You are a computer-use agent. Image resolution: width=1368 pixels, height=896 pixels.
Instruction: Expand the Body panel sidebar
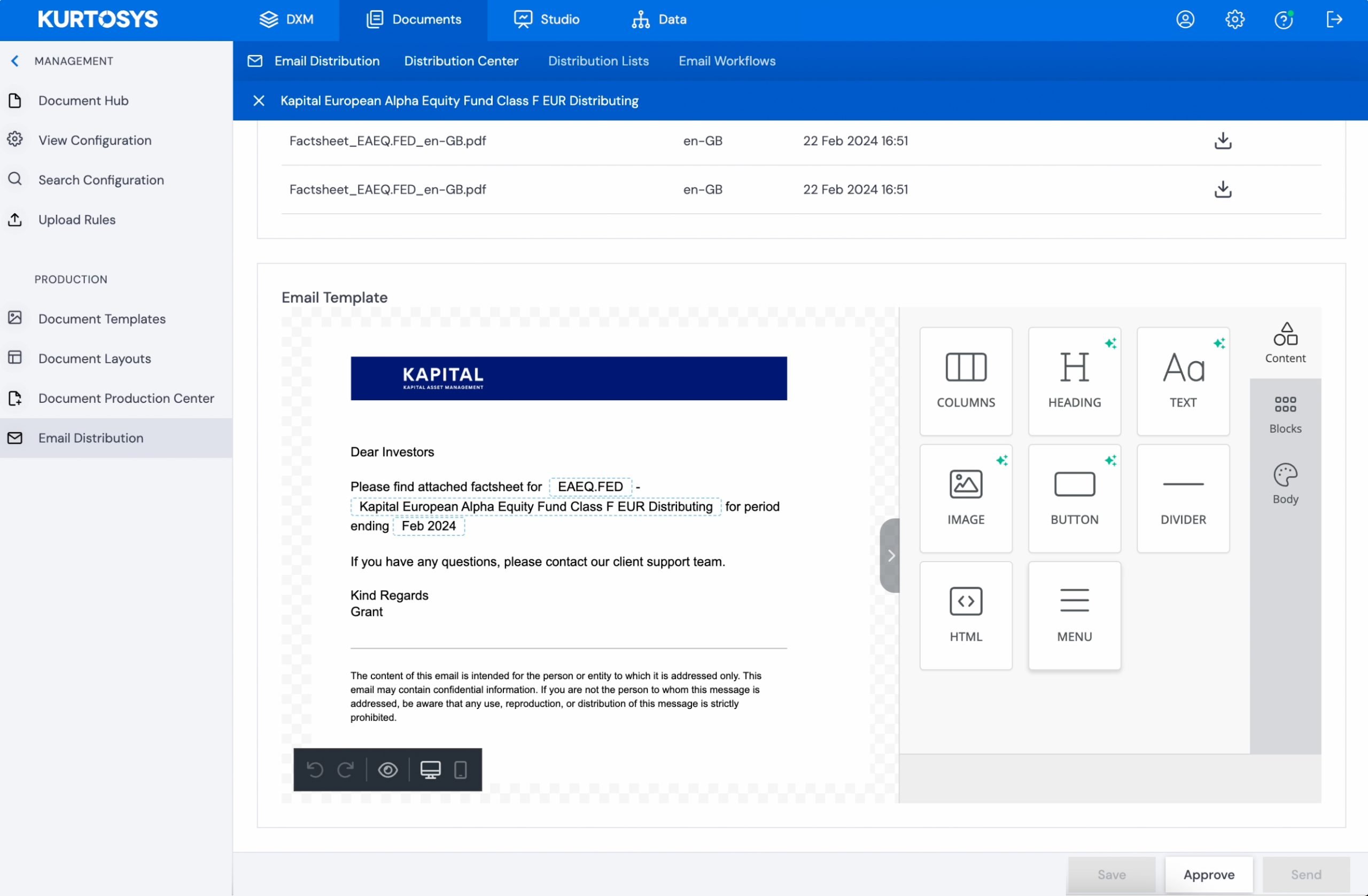tap(1284, 483)
